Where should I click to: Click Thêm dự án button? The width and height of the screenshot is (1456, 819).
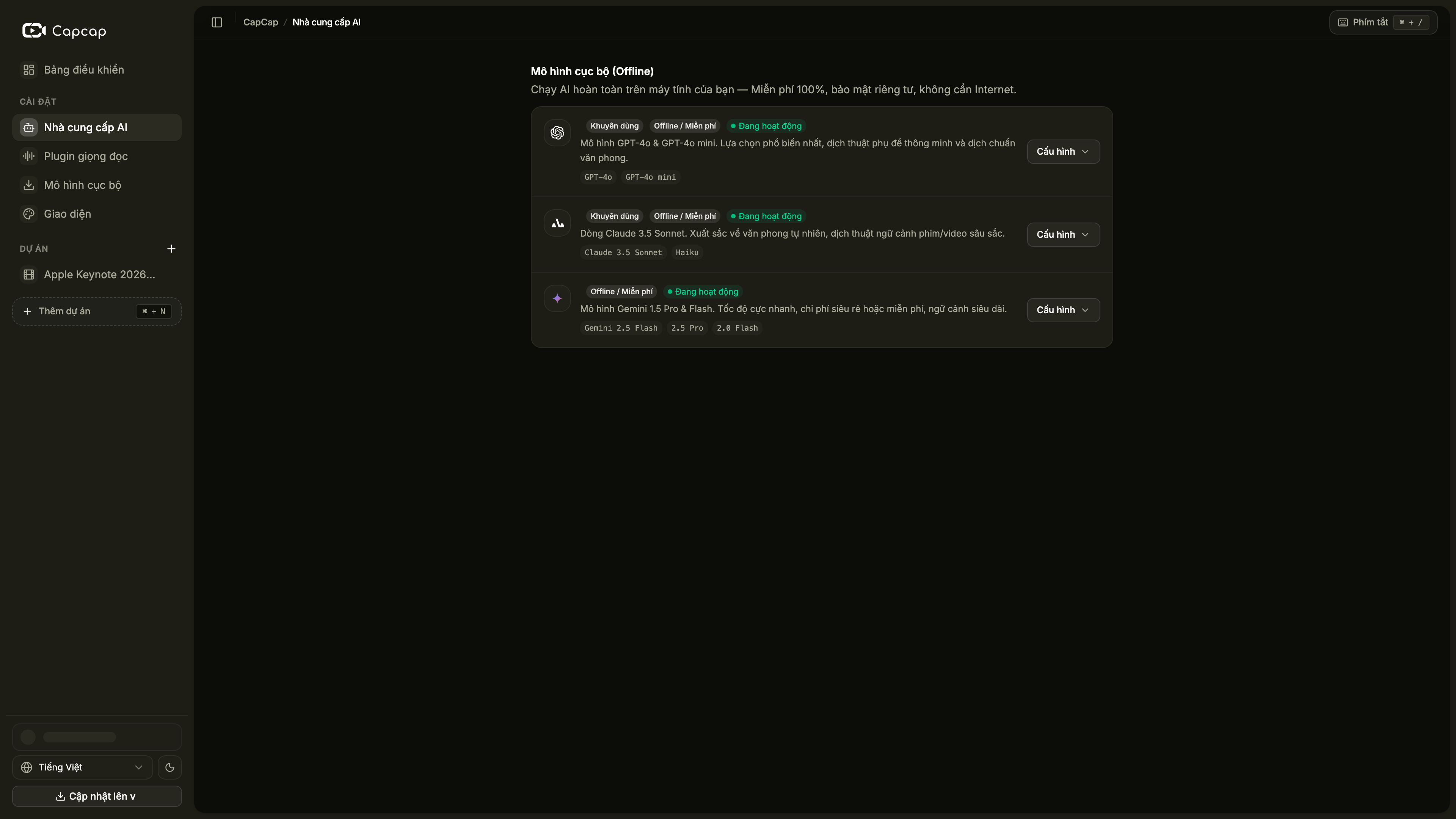point(97,311)
